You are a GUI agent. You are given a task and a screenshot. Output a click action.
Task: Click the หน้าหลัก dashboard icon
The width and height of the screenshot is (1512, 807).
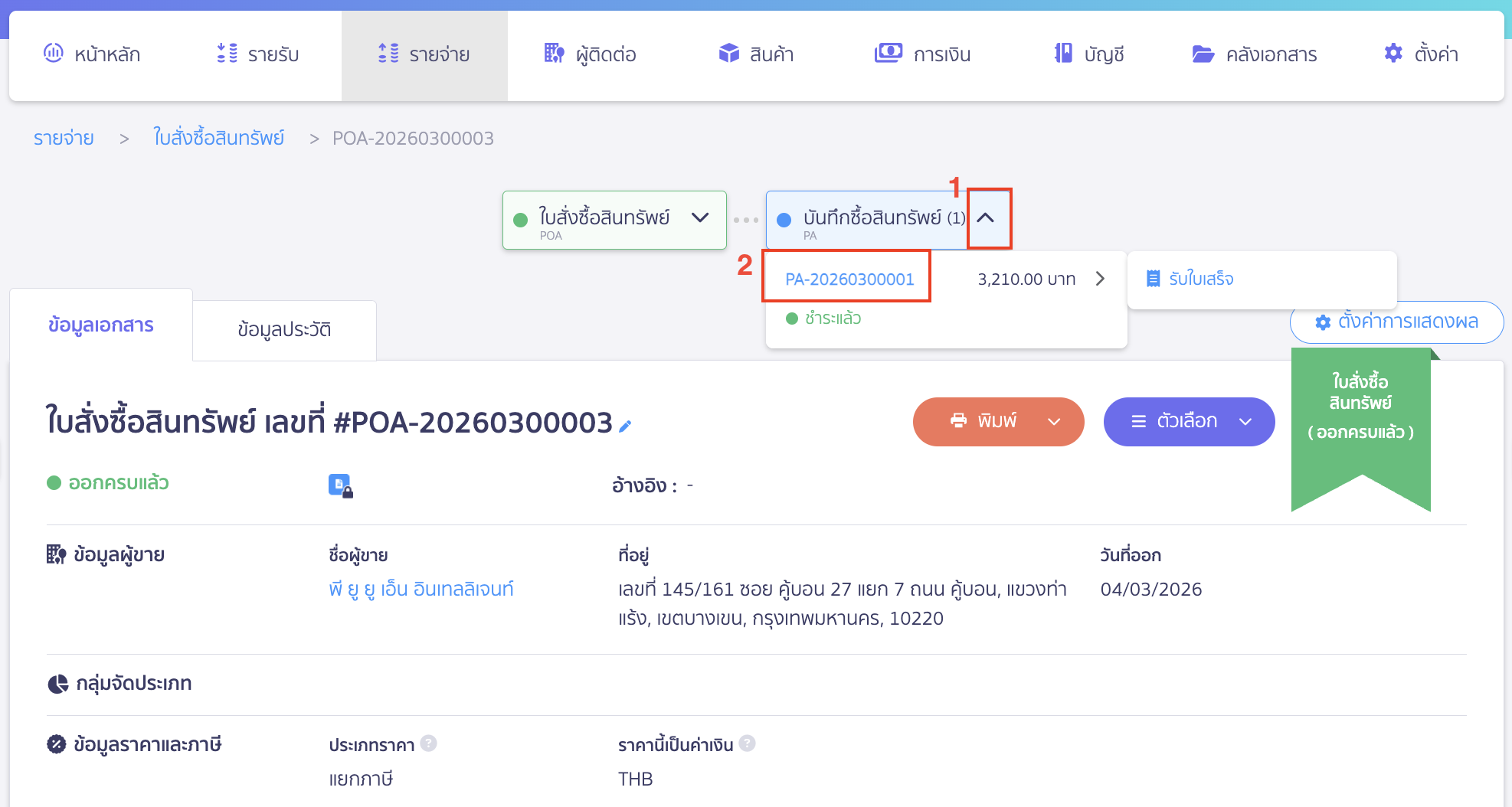pos(54,54)
